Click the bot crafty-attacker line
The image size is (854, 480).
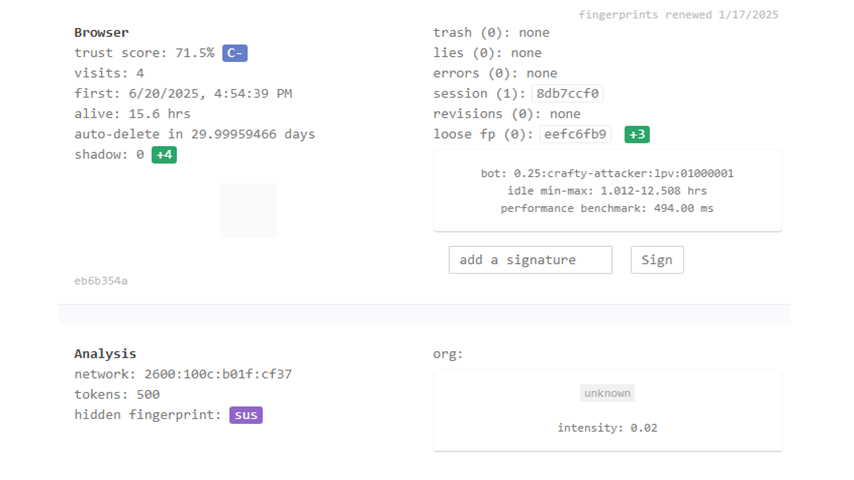click(x=607, y=173)
